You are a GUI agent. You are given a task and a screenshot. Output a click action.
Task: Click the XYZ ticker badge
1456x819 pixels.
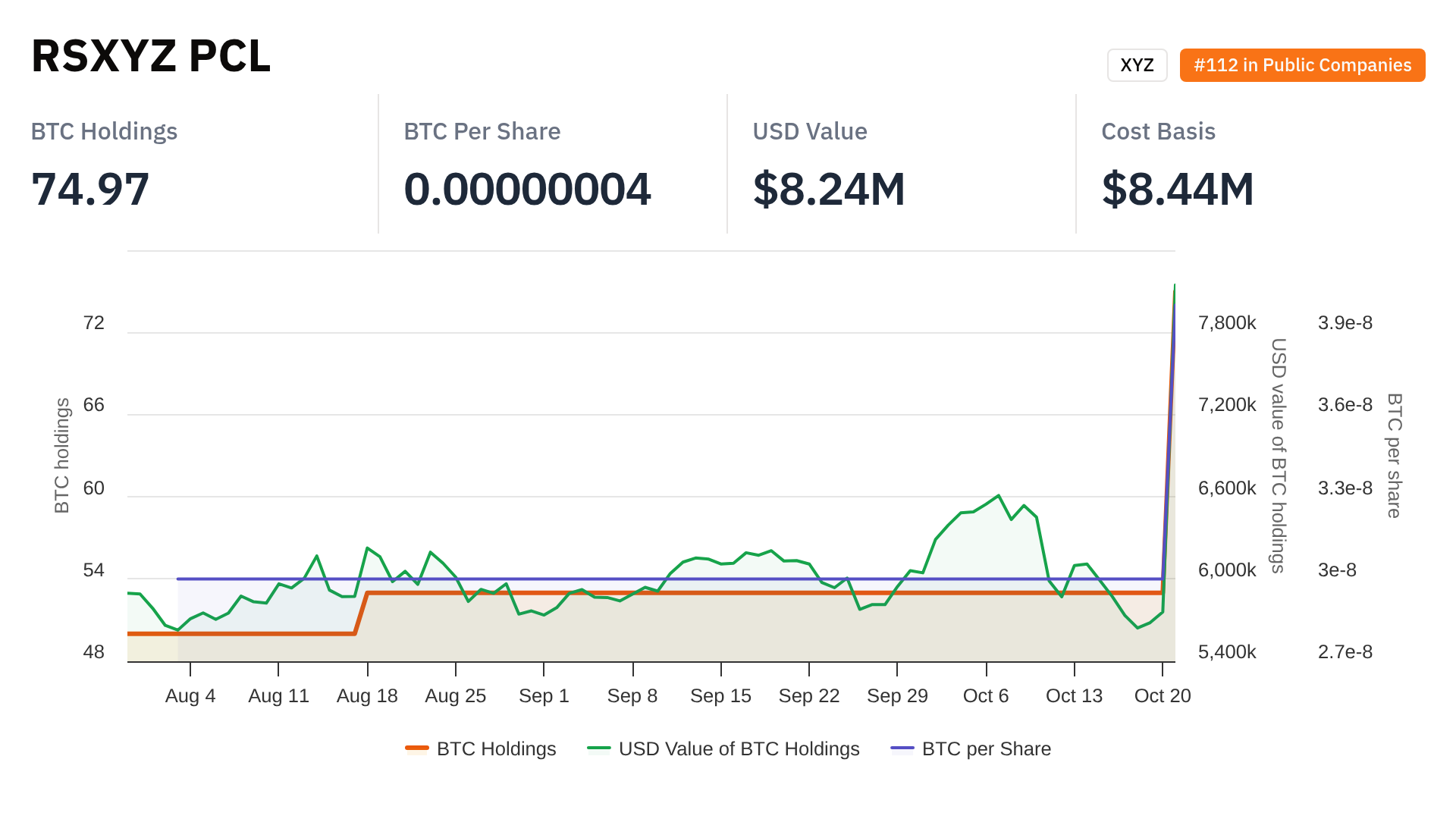[x=1137, y=65]
